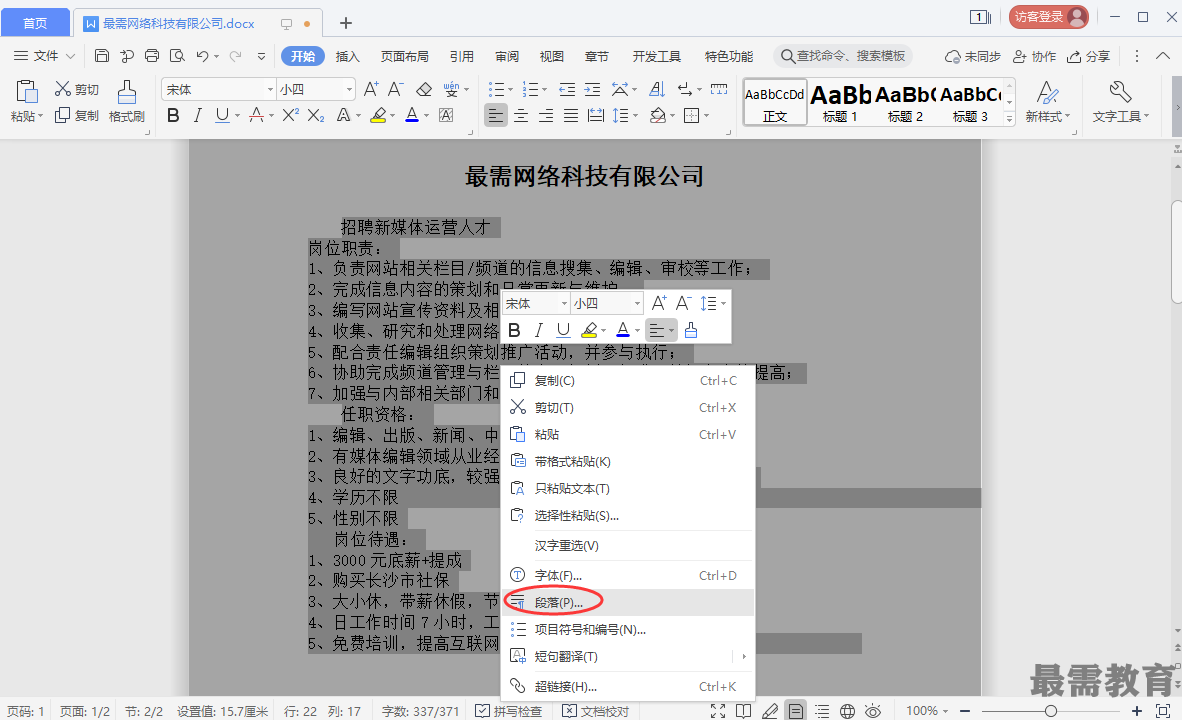This screenshot has height=720, width=1182.
Task: Choose Paste Text Only (只粘贴文本) in context menu
Action: tap(628, 489)
